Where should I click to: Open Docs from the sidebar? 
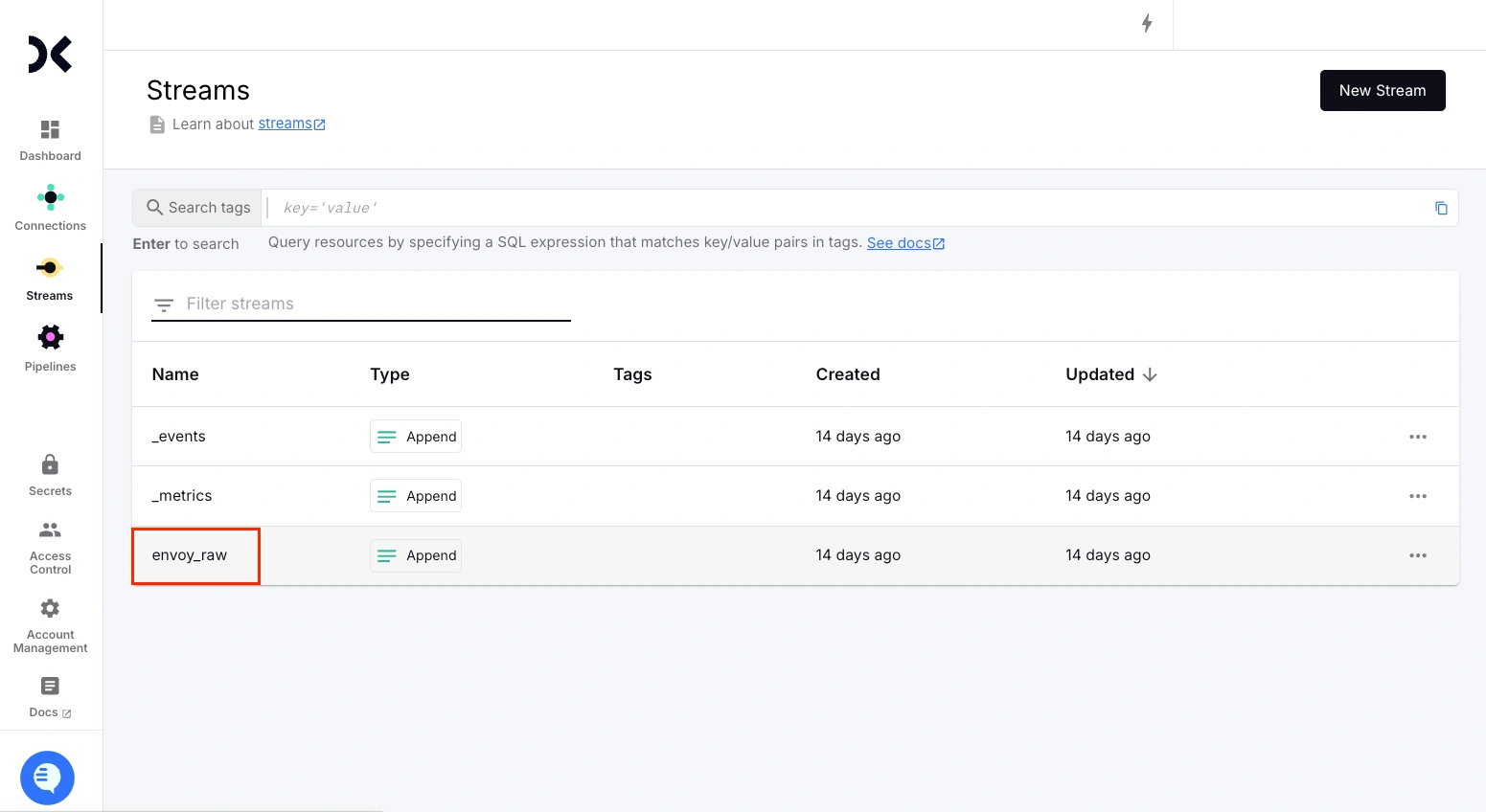pyautogui.click(x=50, y=697)
